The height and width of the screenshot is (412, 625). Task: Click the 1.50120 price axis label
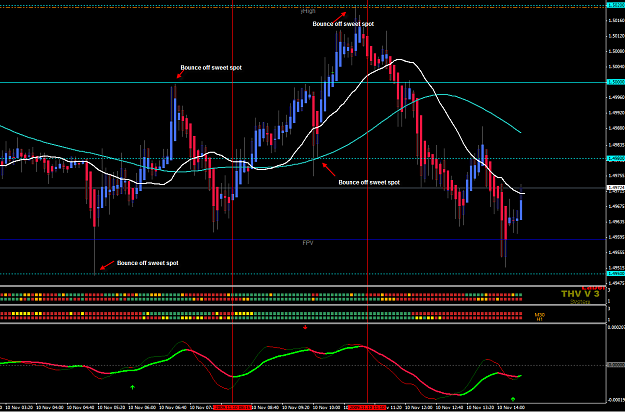tap(616, 36)
